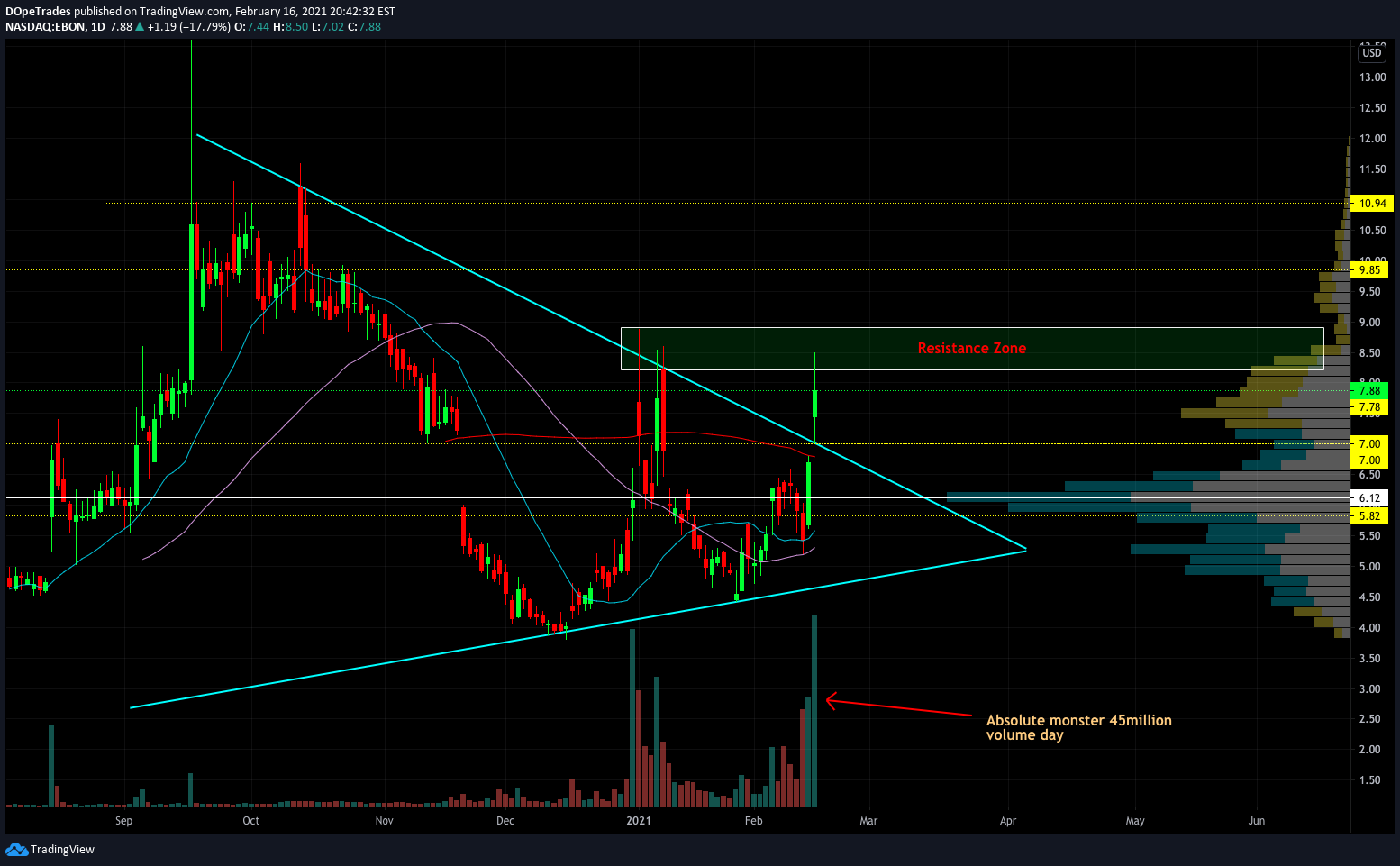Click the 1.50 tick on the price axis

pyautogui.click(x=1370, y=780)
